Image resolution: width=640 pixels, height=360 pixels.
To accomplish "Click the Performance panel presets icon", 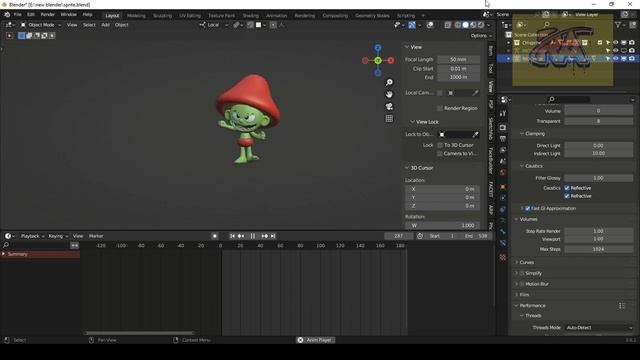I will point(622,306).
